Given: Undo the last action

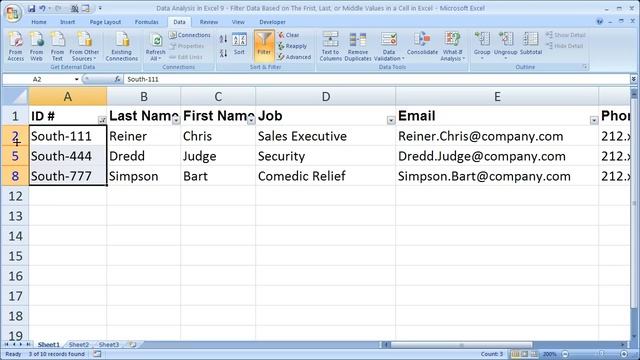Looking at the screenshot, I should 42,8.
